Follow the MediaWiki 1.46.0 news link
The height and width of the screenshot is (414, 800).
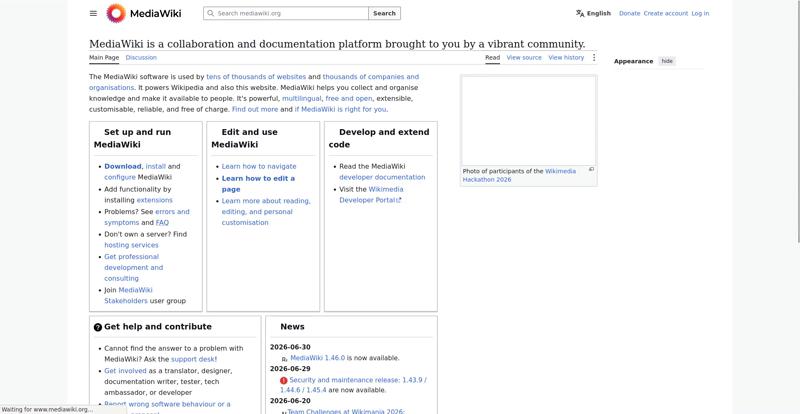point(317,358)
